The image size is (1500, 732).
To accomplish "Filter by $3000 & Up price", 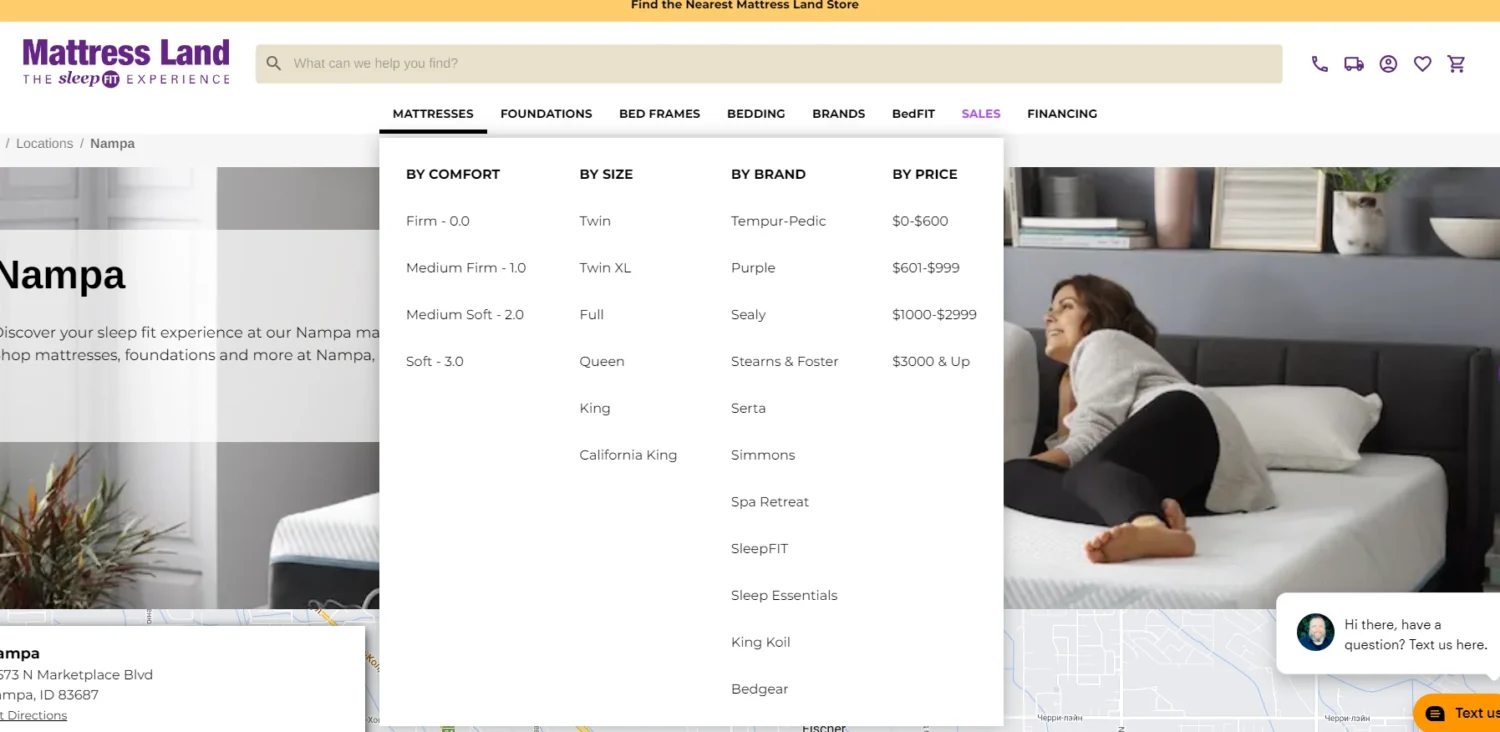I will tap(931, 362).
